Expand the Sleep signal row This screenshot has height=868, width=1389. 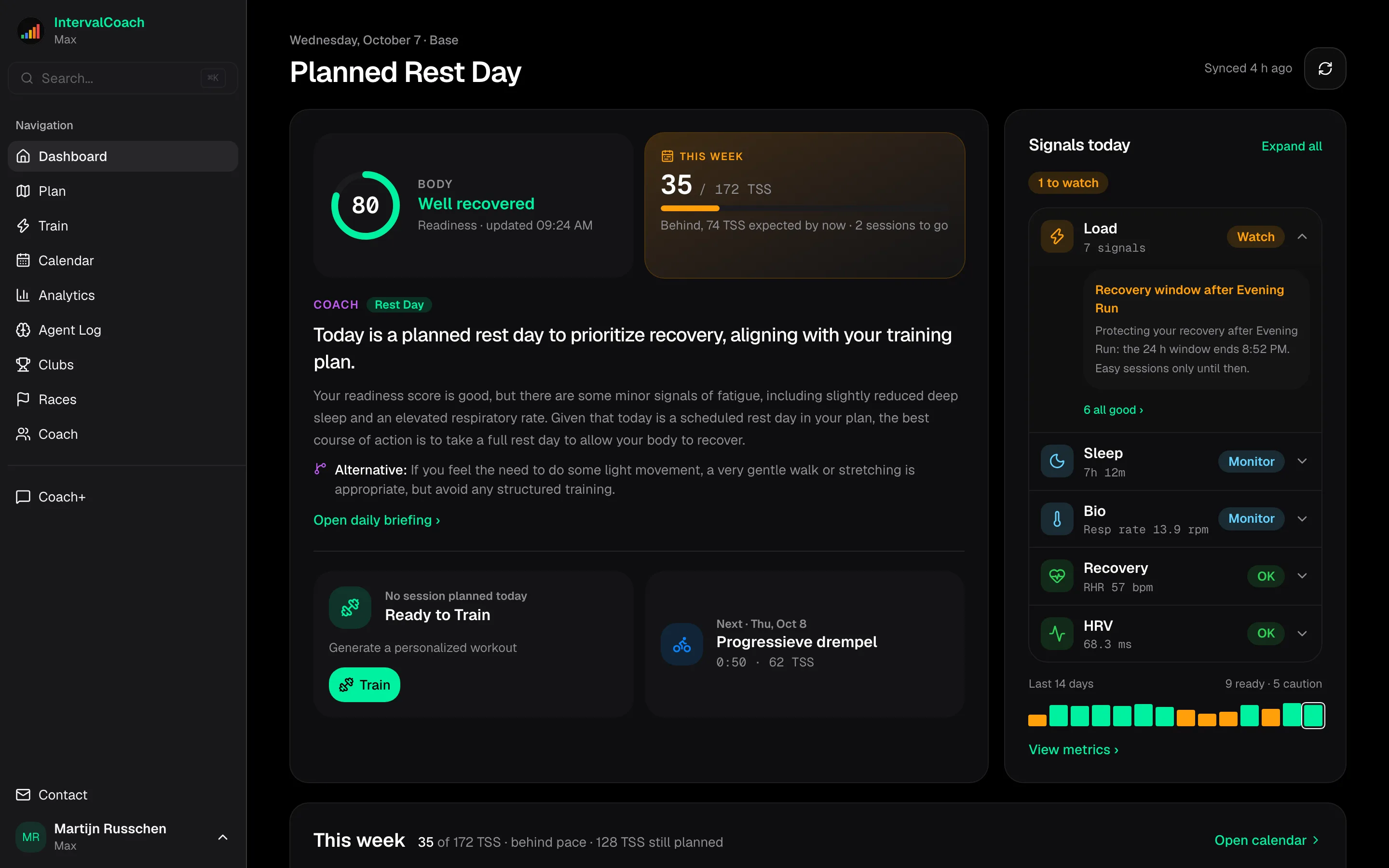click(x=1302, y=461)
